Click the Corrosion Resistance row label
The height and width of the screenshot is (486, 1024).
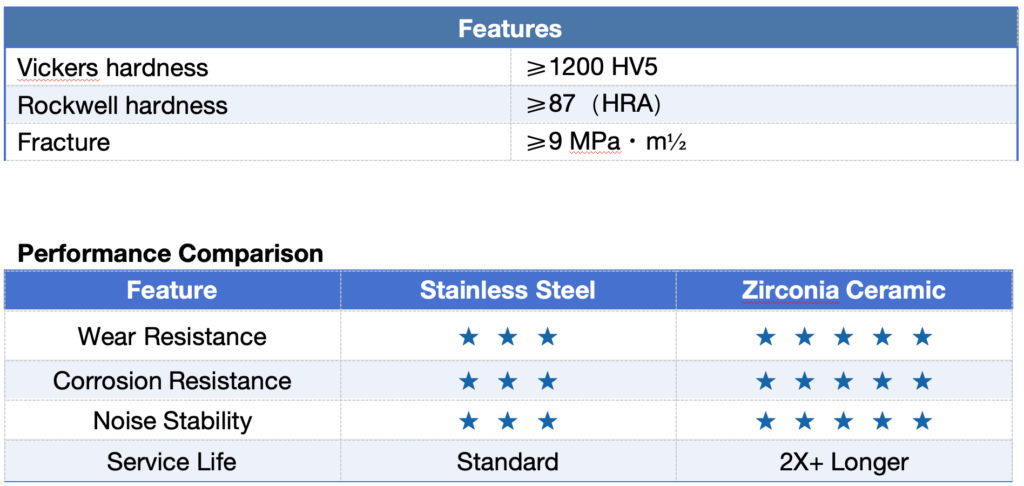click(x=172, y=381)
